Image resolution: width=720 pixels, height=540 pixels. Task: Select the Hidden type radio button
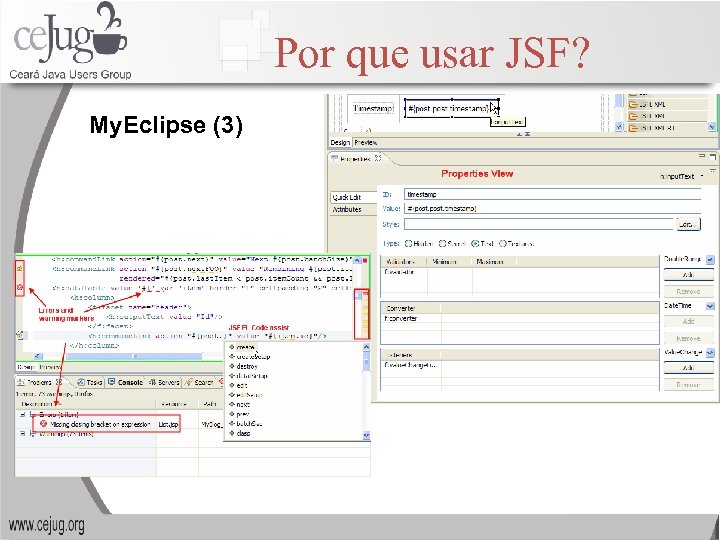(408, 243)
